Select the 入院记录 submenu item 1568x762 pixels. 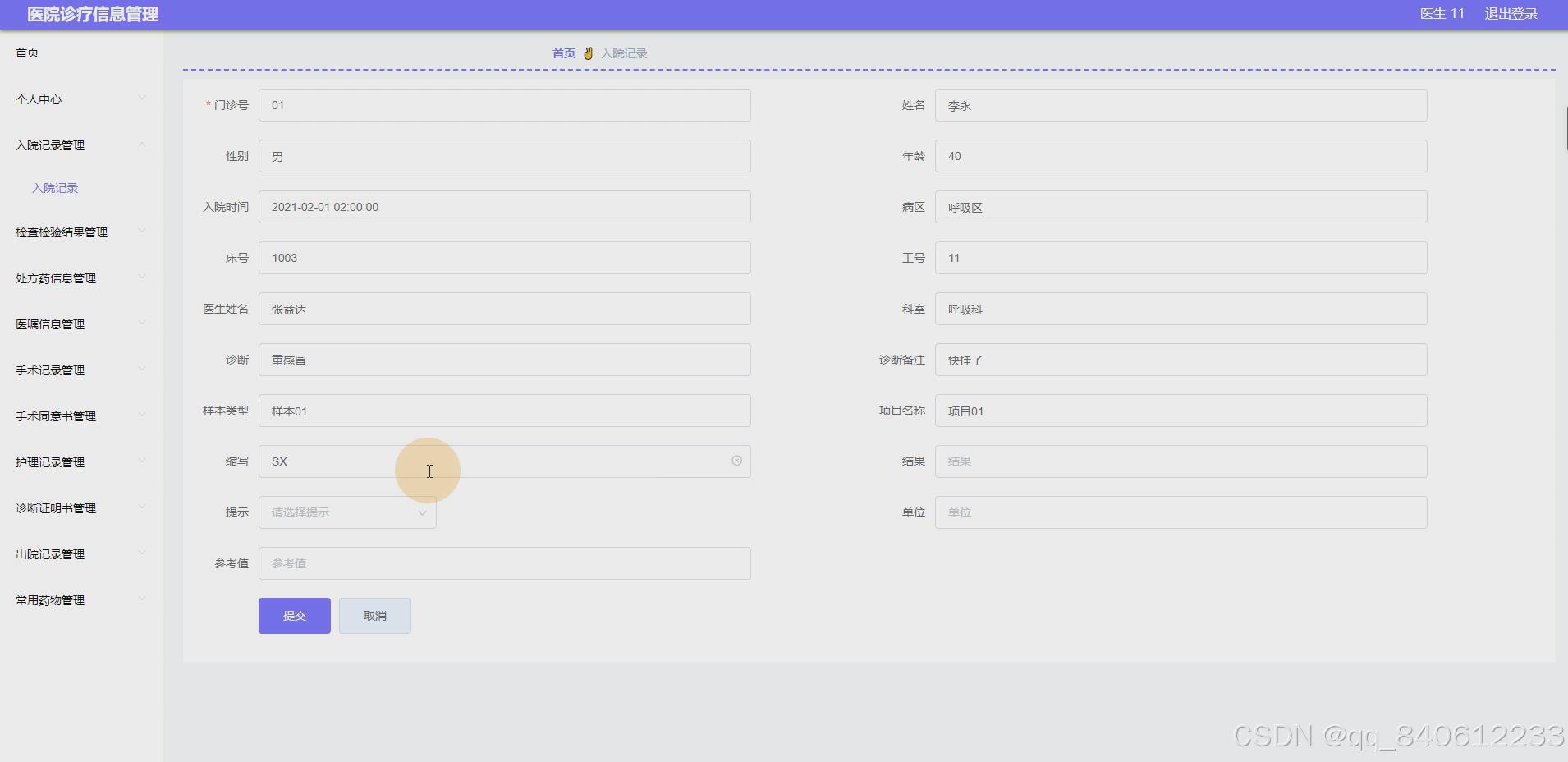coord(55,188)
